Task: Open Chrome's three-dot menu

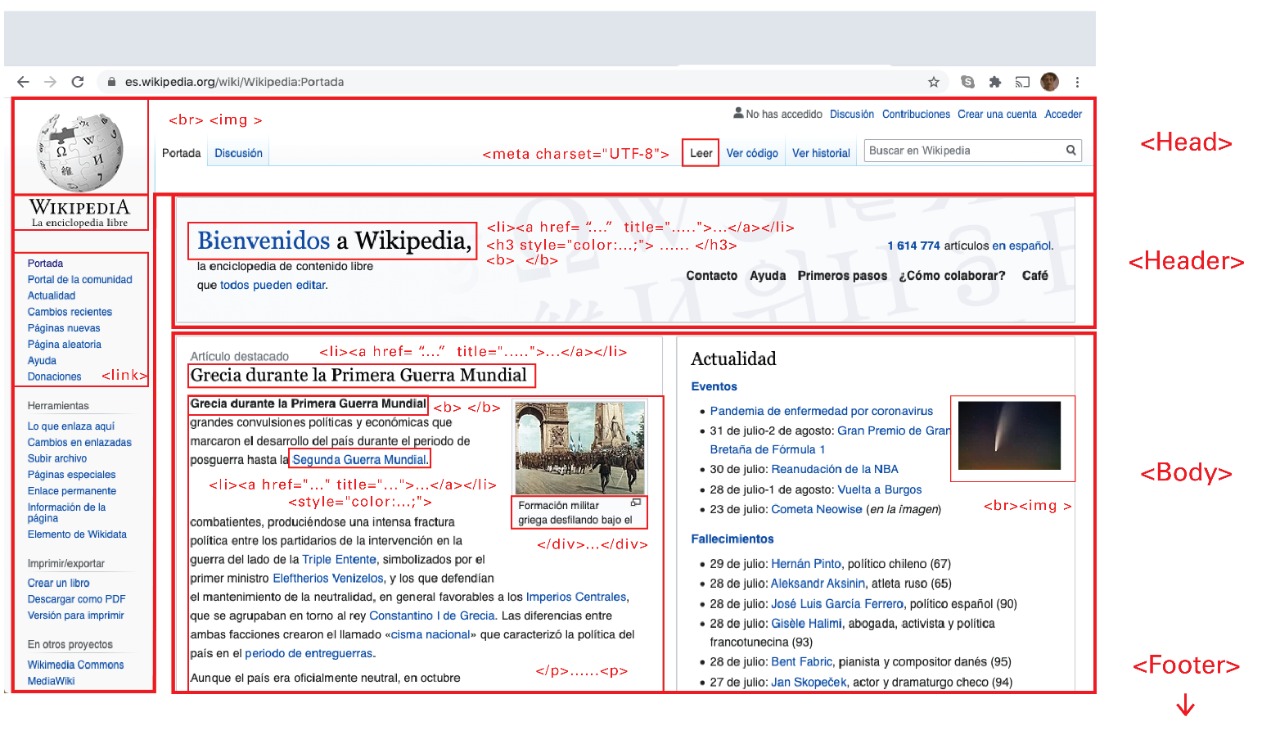Action: [1077, 82]
